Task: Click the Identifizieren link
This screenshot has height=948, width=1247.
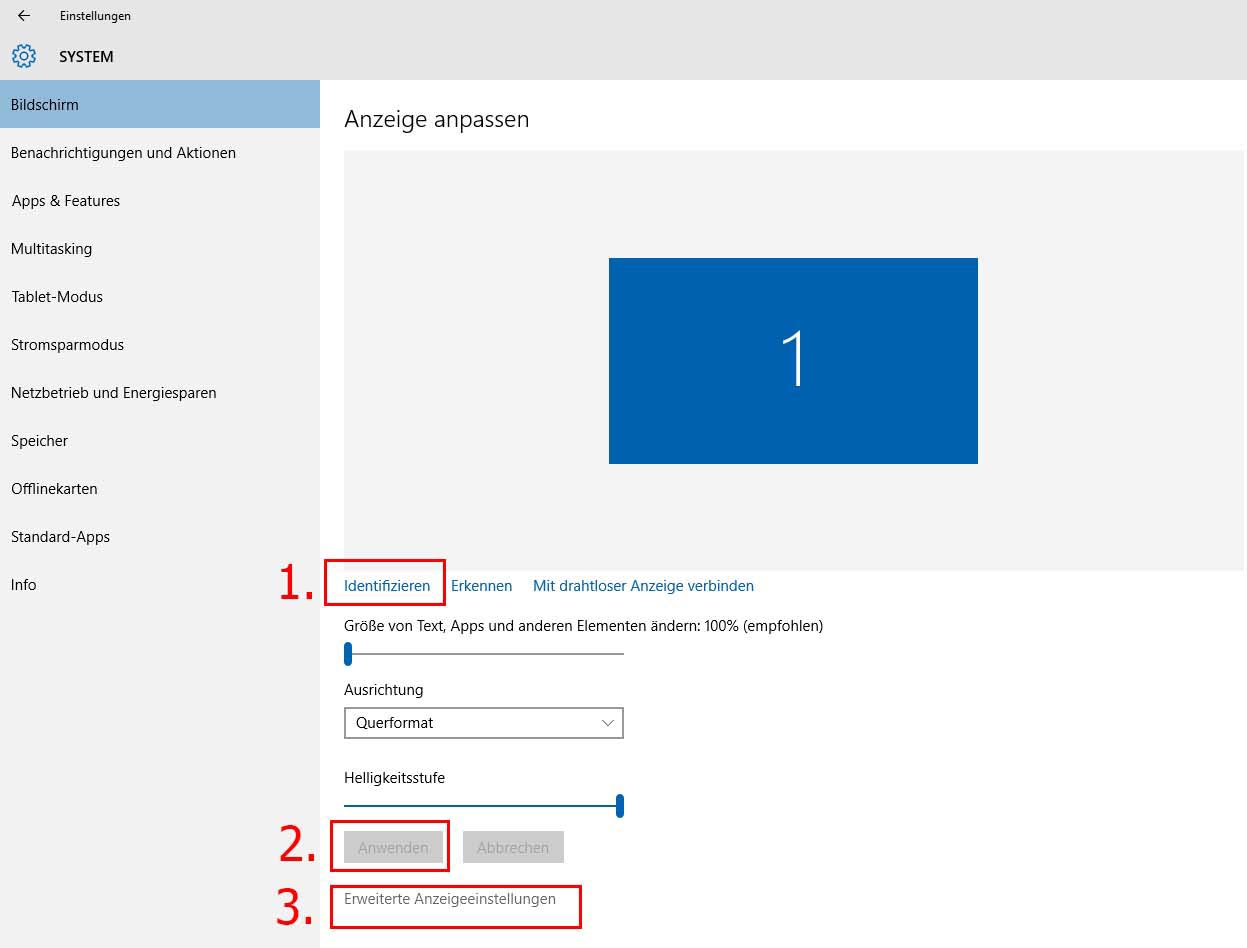Action: tap(387, 586)
